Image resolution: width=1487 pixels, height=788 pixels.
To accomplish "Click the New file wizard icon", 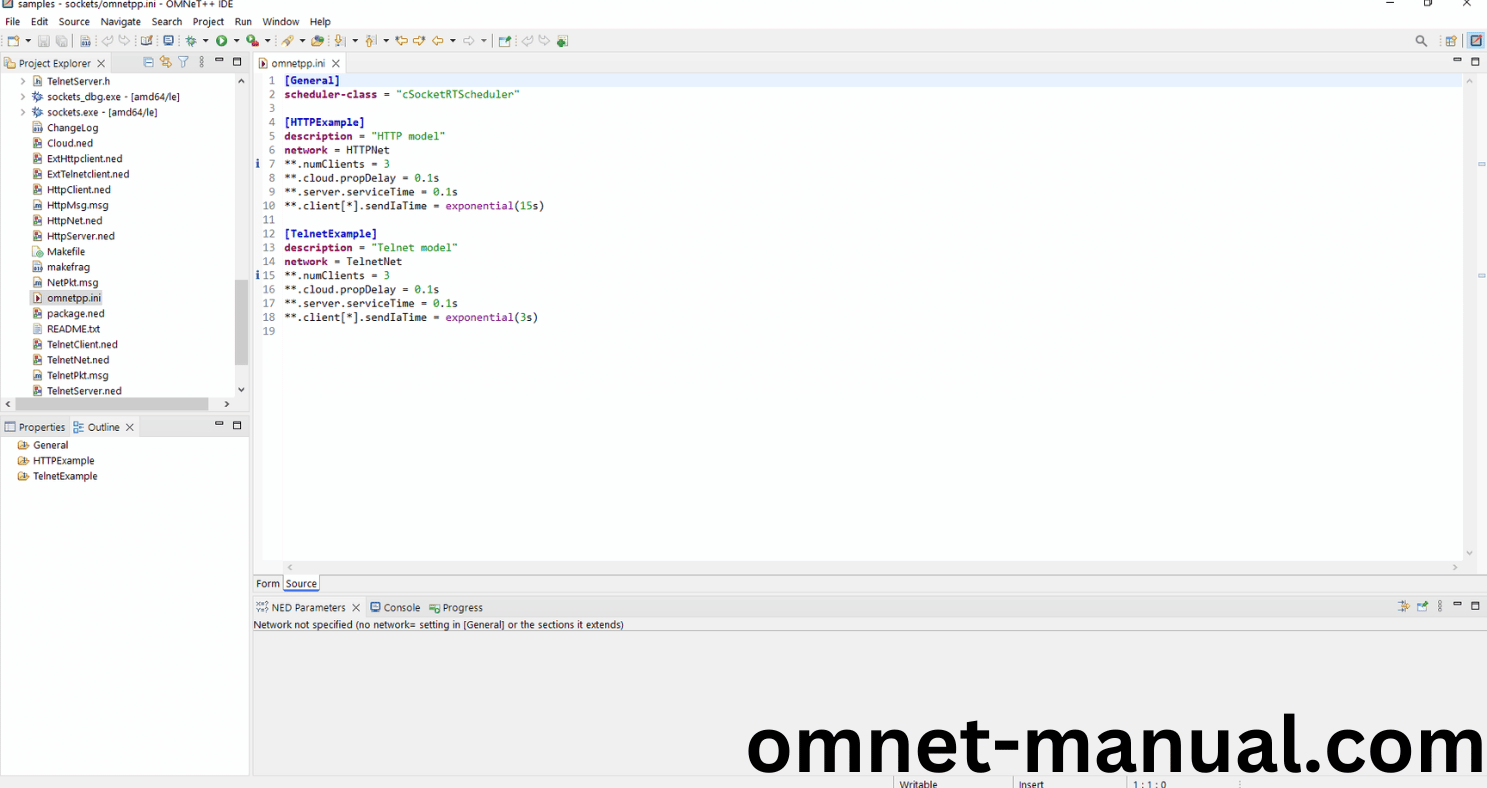I will 13,41.
